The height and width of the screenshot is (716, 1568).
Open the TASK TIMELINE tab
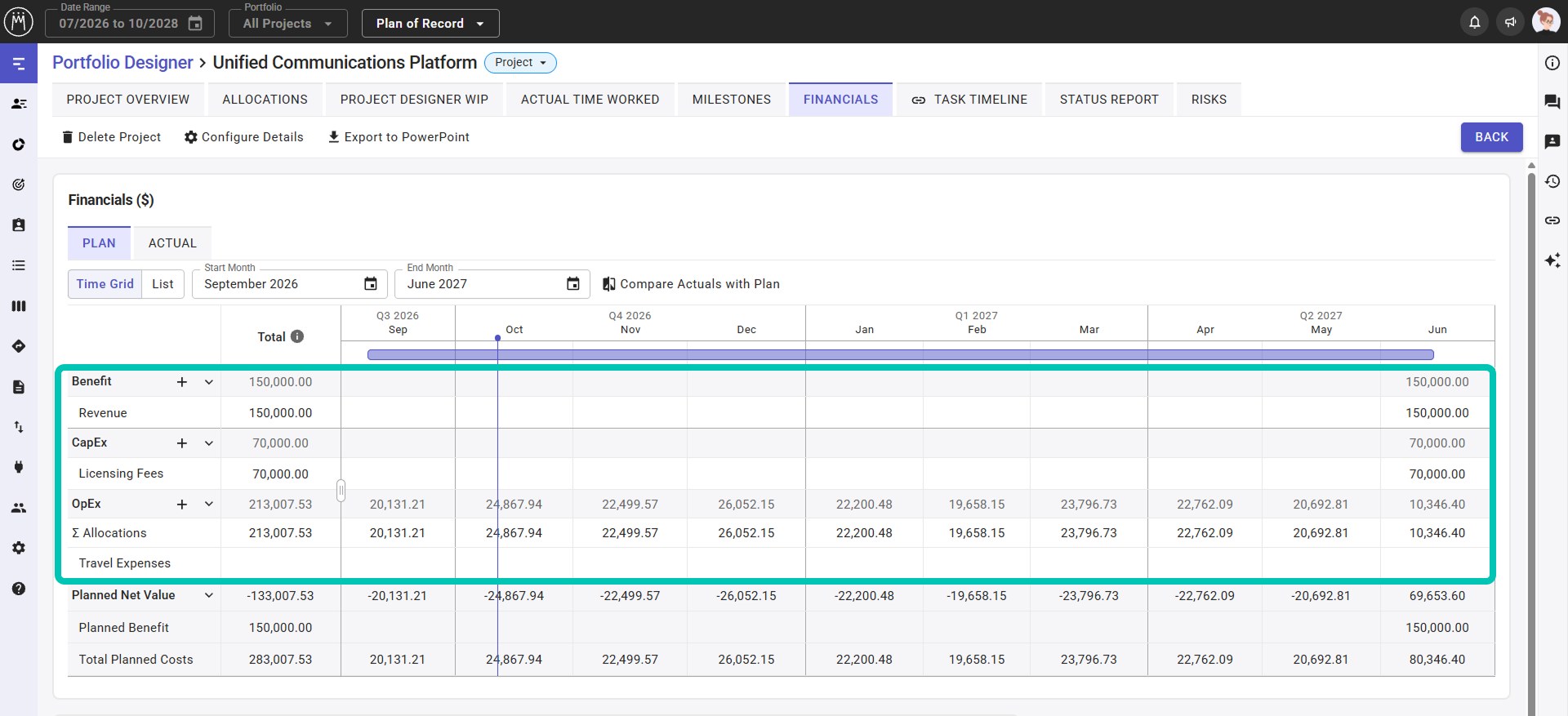pos(969,100)
